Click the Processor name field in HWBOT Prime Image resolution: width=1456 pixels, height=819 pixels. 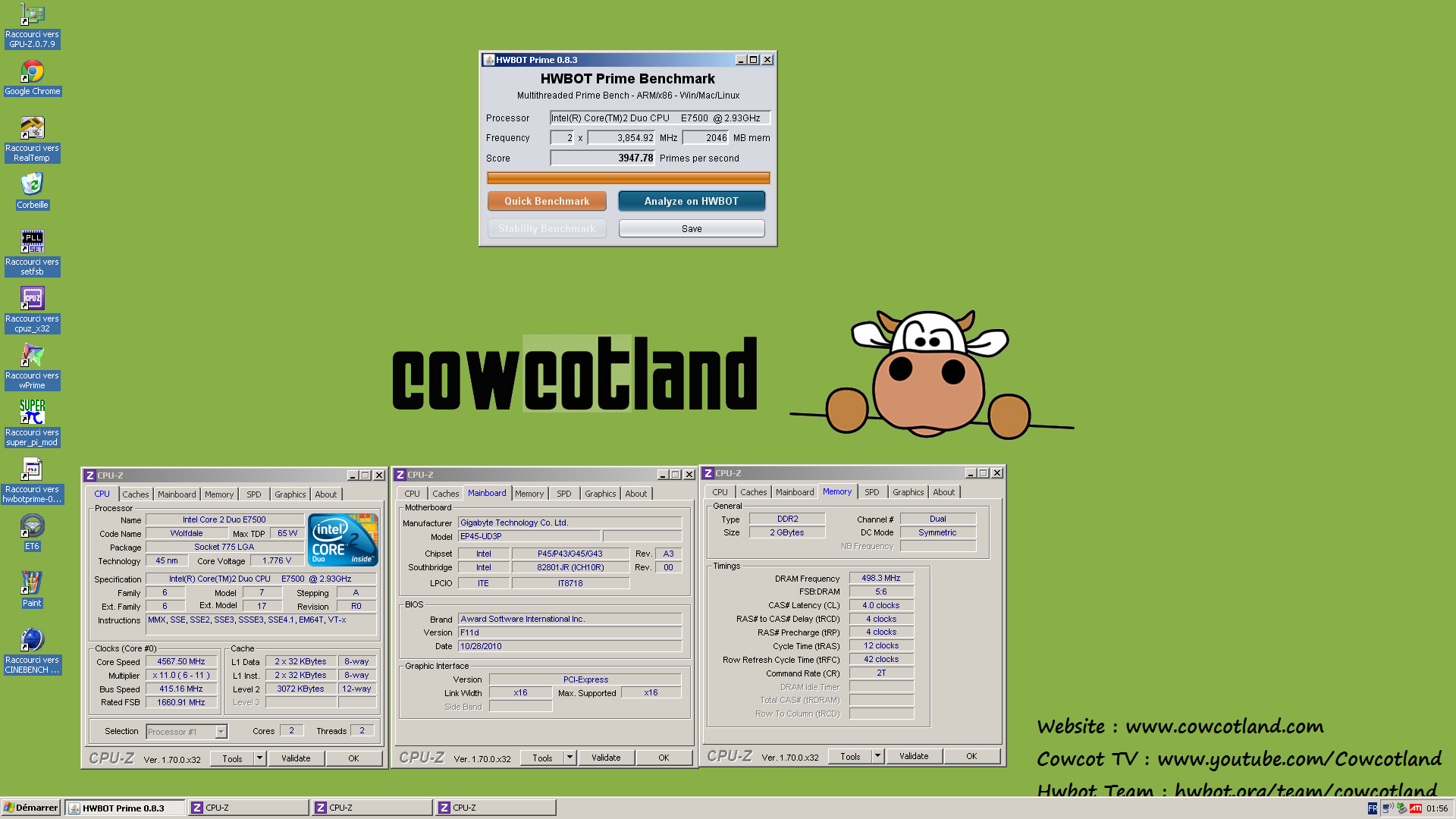pyautogui.click(x=660, y=118)
